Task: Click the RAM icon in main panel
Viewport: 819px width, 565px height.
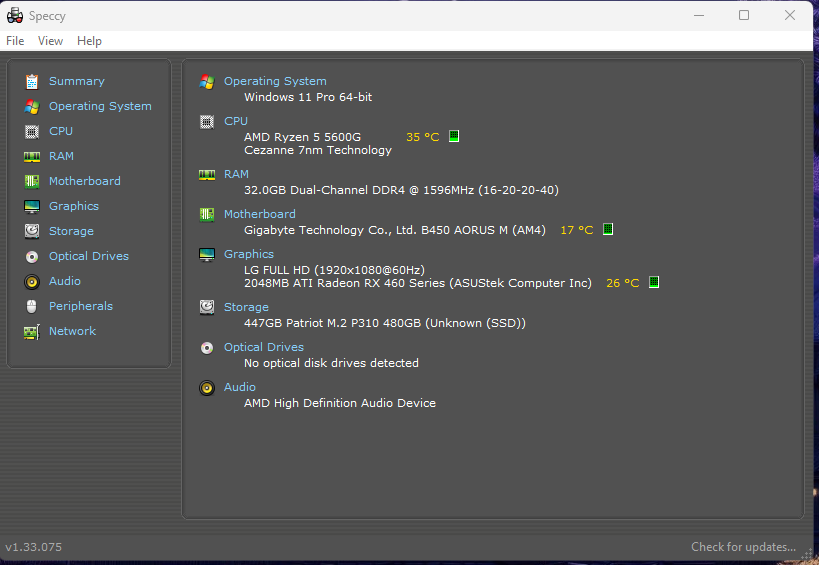Action: click(x=207, y=174)
